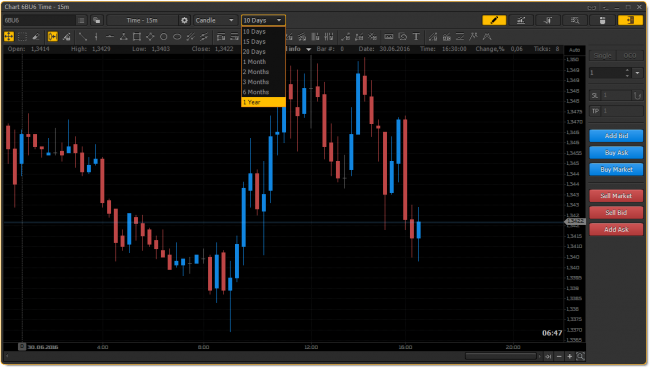Select the eraser tool in the toolbar
This screenshot has width=650, height=368.
click(x=36, y=37)
